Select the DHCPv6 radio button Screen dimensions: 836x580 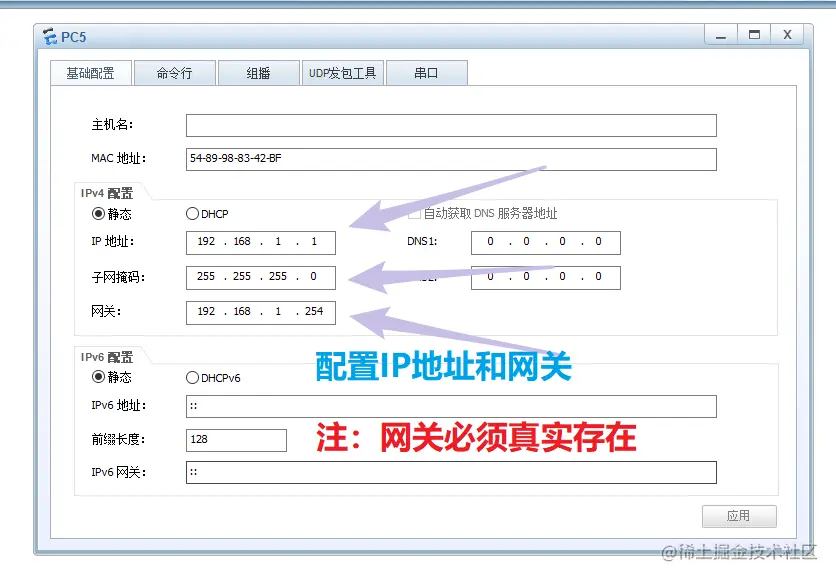point(192,377)
